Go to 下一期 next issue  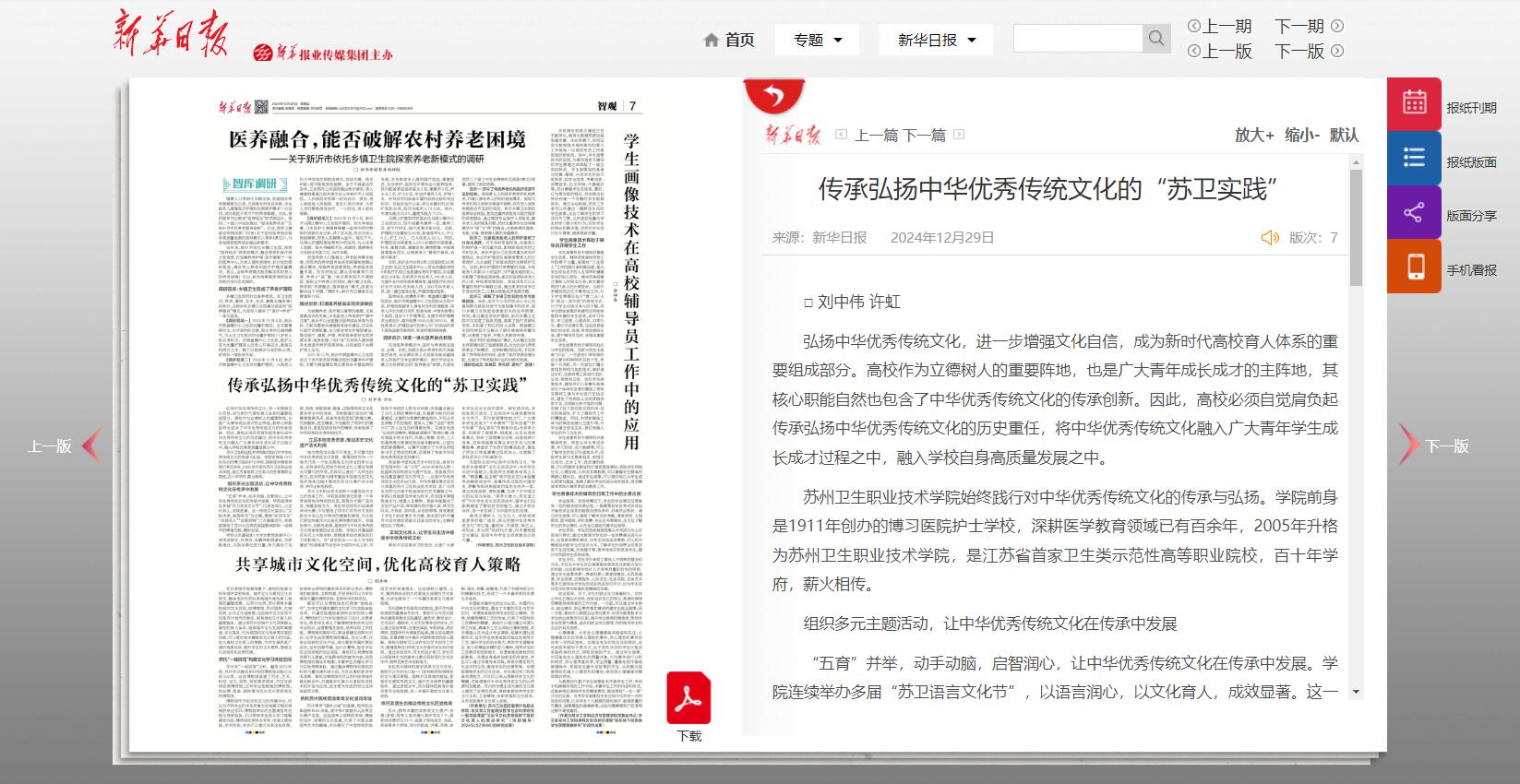(x=1309, y=26)
